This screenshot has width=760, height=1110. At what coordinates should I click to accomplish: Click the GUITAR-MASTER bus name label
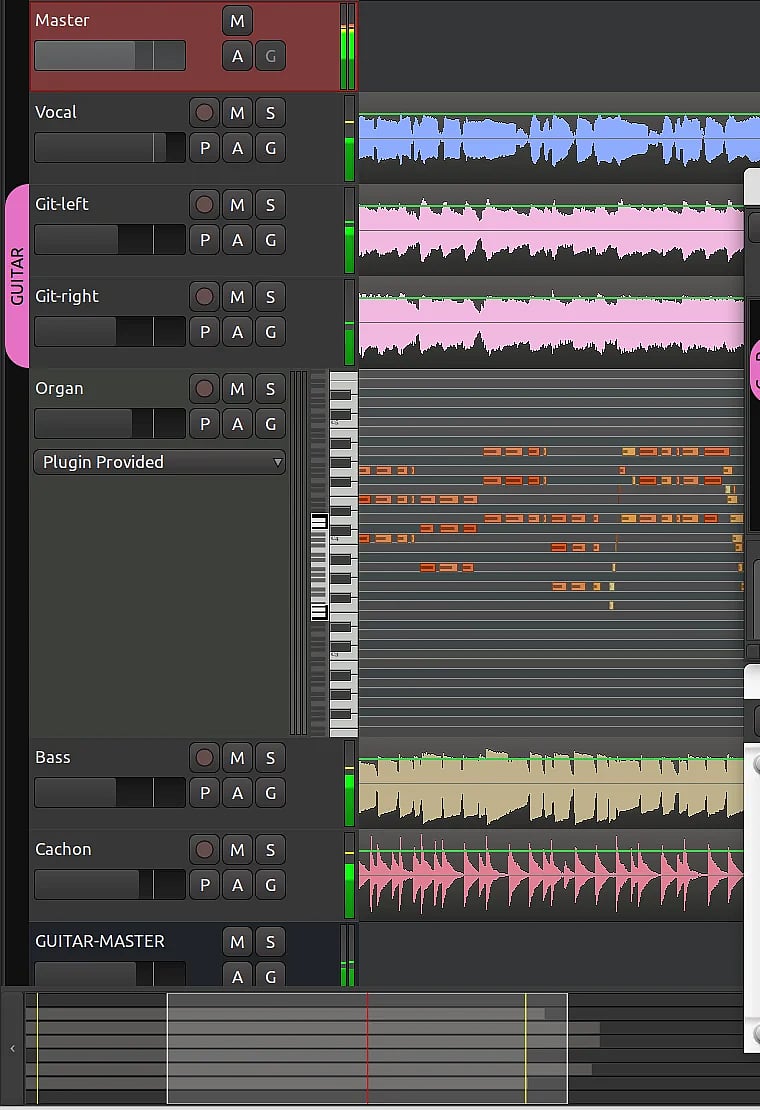tap(100, 941)
